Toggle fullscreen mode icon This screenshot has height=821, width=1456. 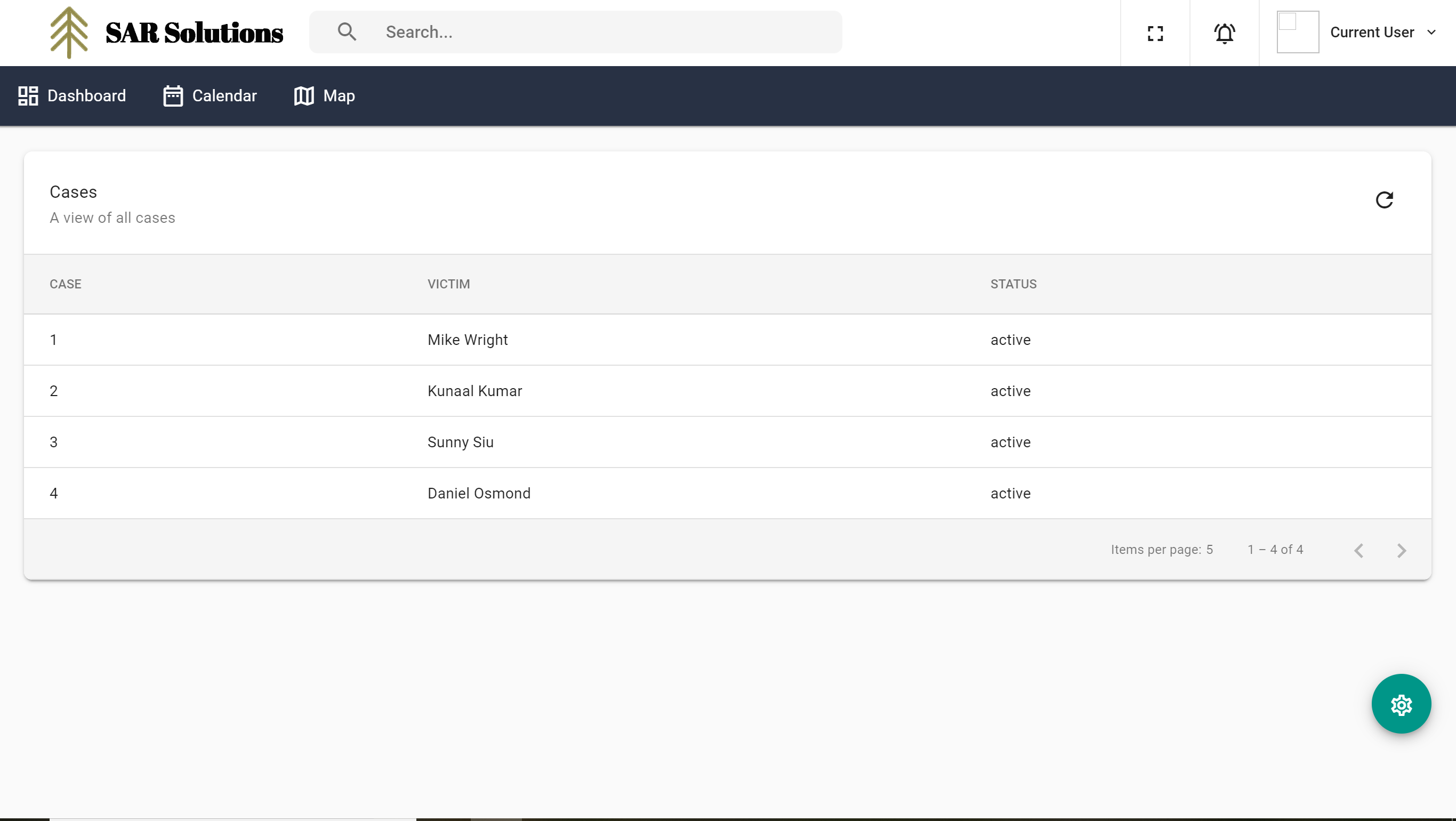click(1155, 33)
